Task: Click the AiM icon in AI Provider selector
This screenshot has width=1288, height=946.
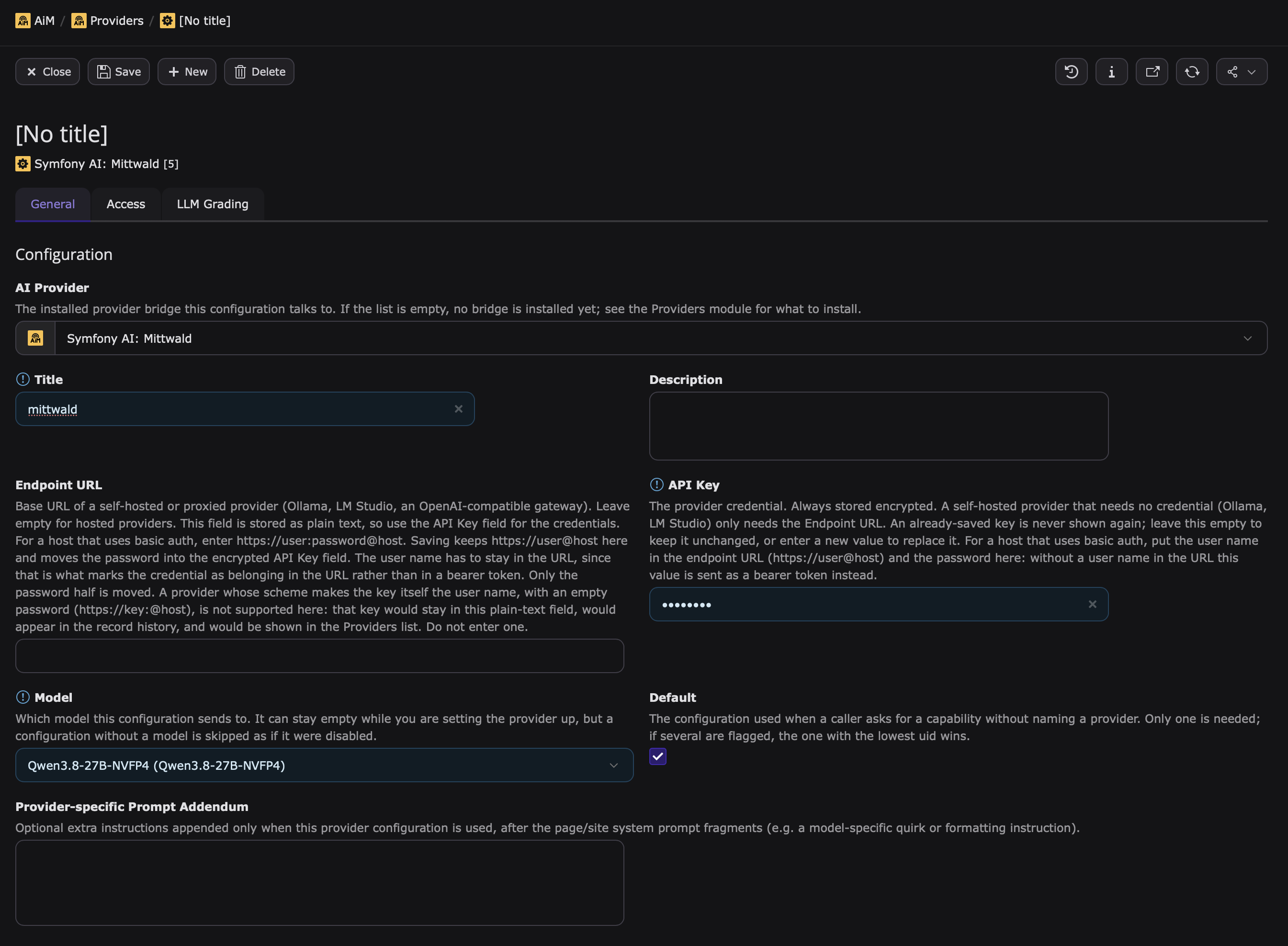Action: click(35, 338)
